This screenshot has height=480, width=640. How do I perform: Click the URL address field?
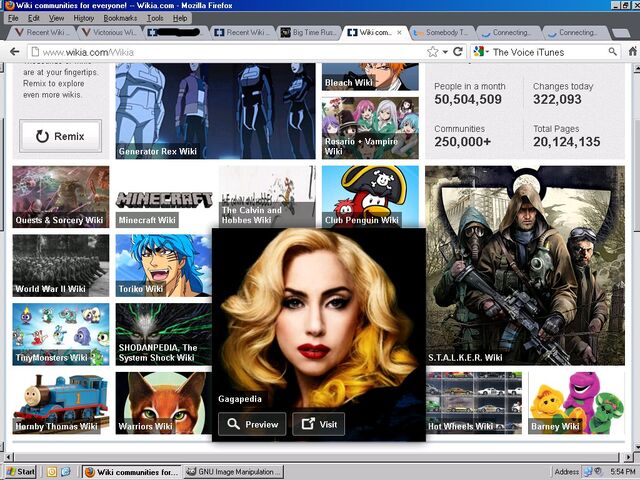[227, 52]
